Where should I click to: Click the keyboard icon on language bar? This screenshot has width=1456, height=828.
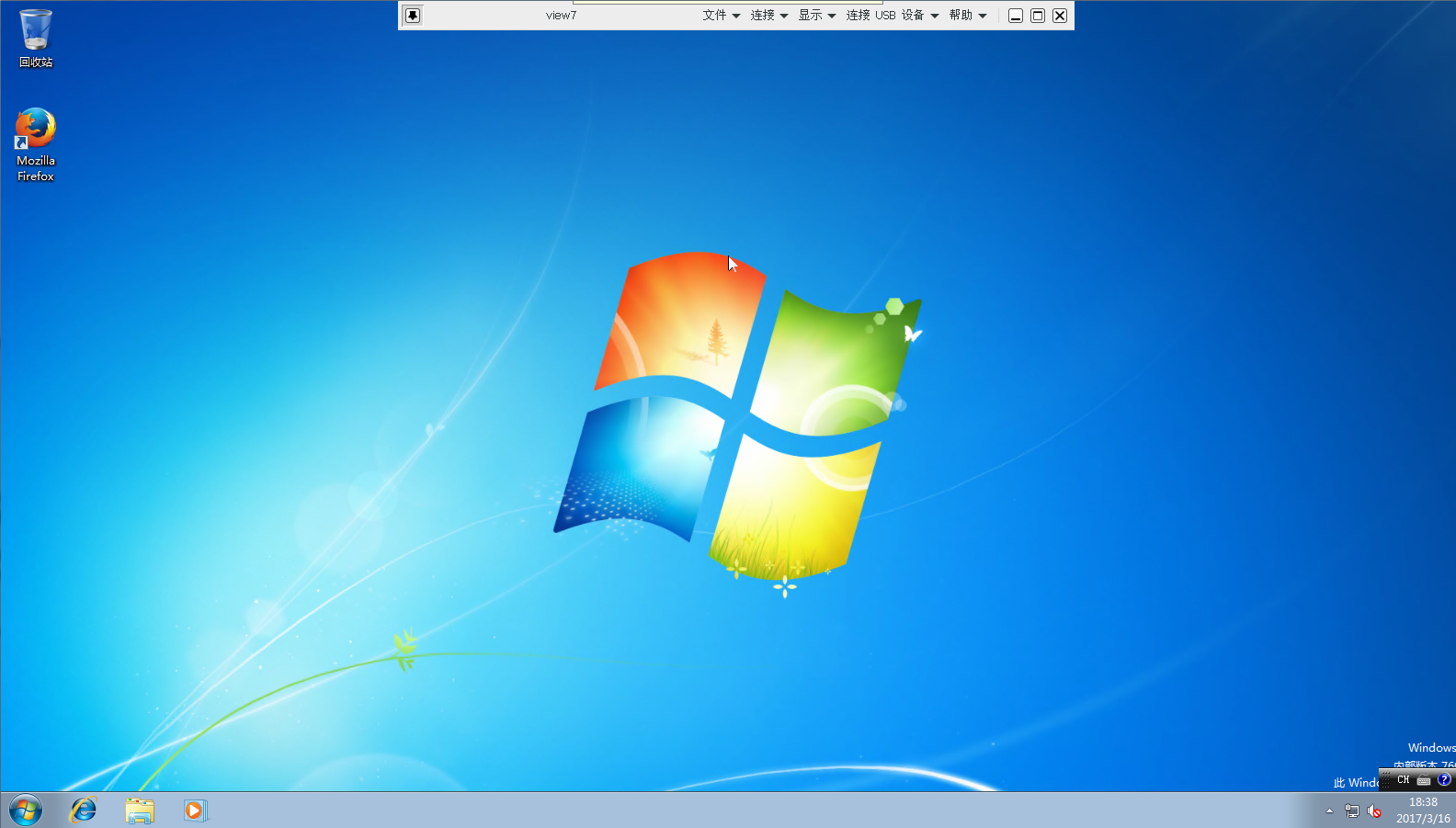(x=1424, y=780)
